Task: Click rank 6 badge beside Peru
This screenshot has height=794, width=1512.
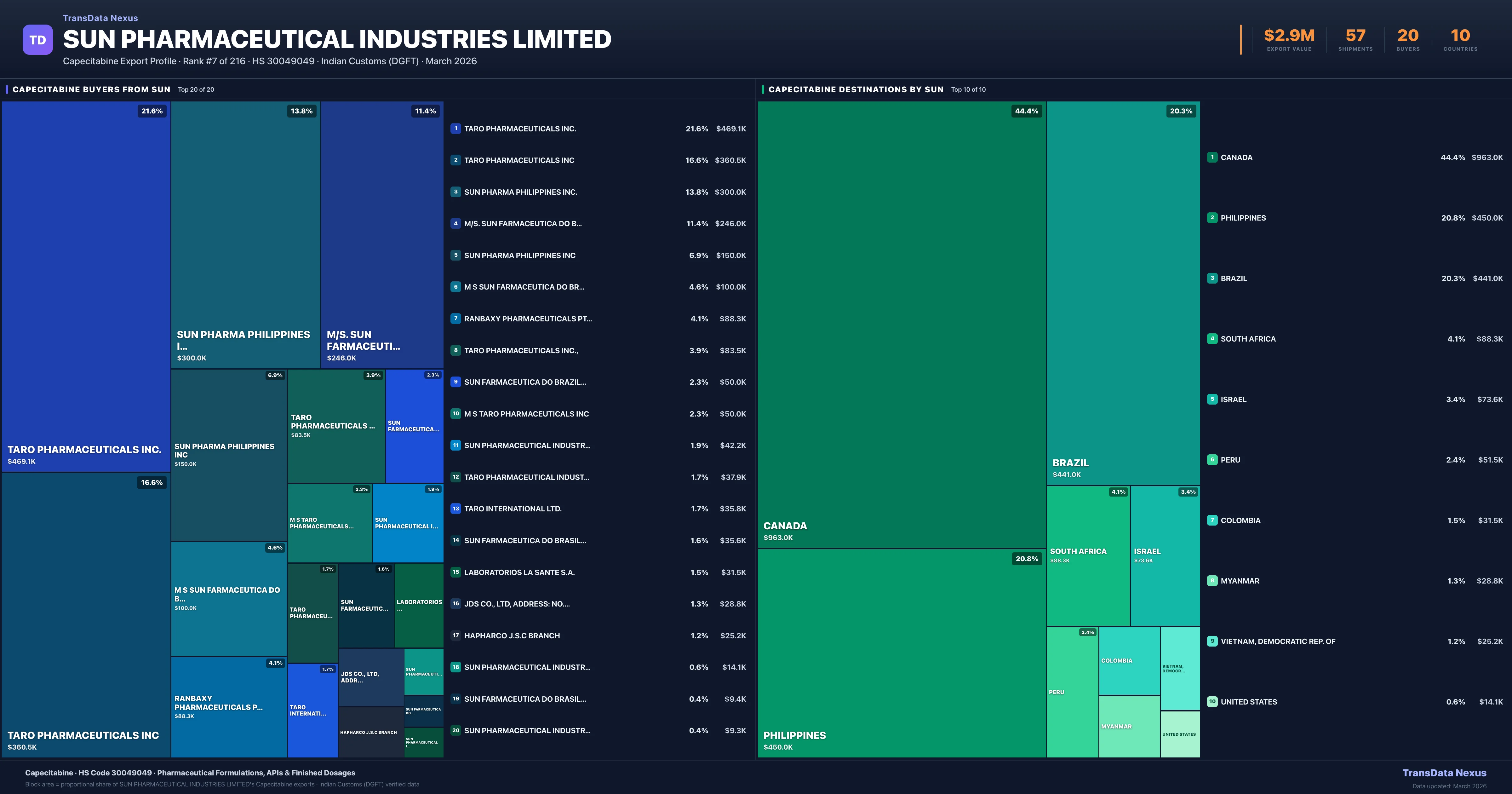Action: (1212, 460)
